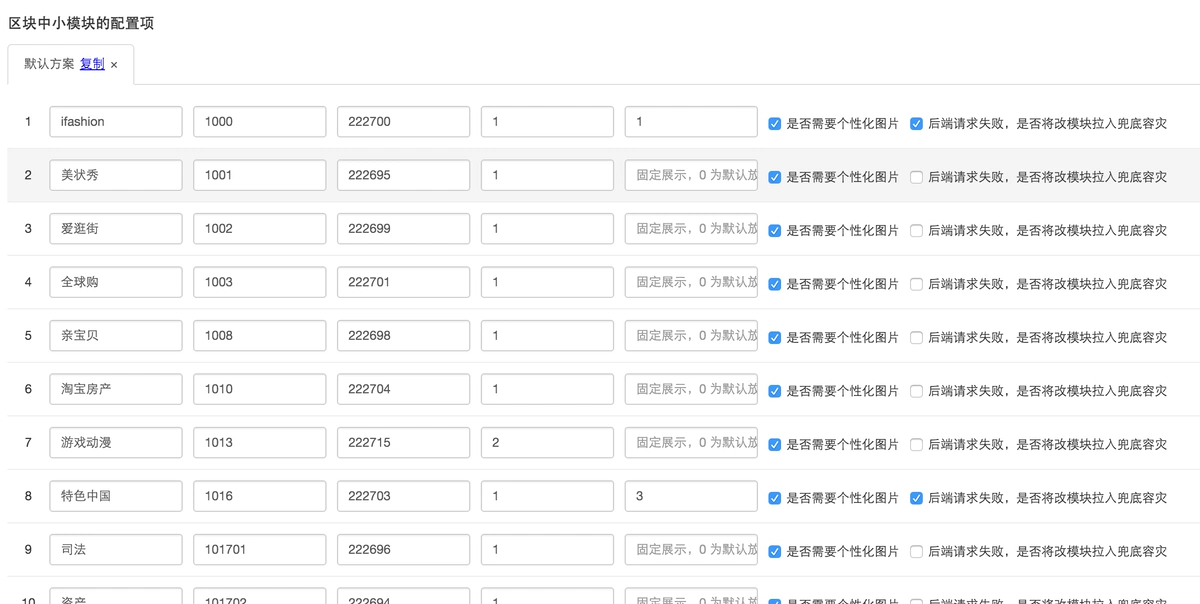Toggle 是否需要个性化图片 in 美状秀 row
The height and width of the screenshot is (604, 1200).
(x=775, y=177)
